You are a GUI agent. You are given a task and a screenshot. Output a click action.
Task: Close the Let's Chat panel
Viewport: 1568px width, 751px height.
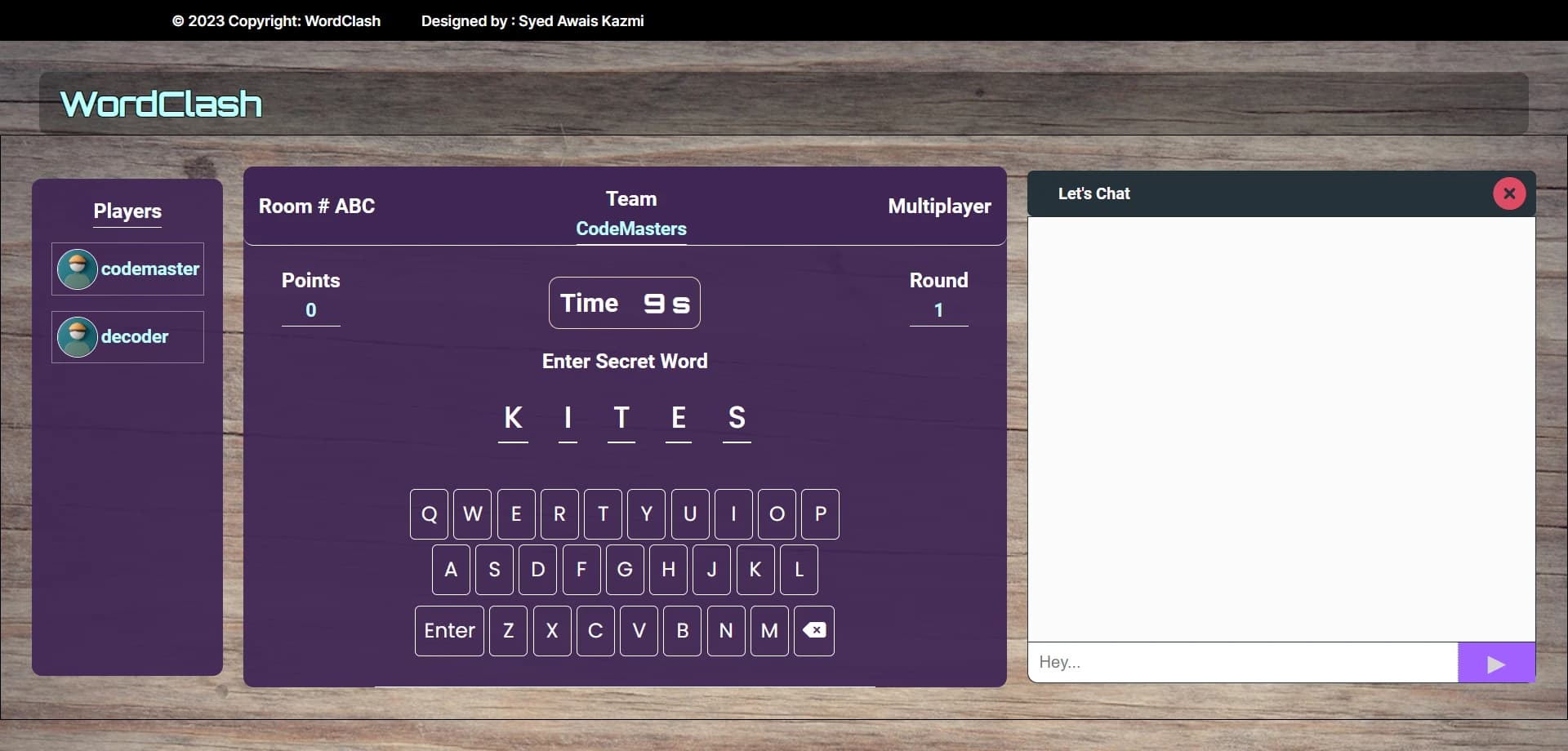pyautogui.click(x=1508, y=193)
